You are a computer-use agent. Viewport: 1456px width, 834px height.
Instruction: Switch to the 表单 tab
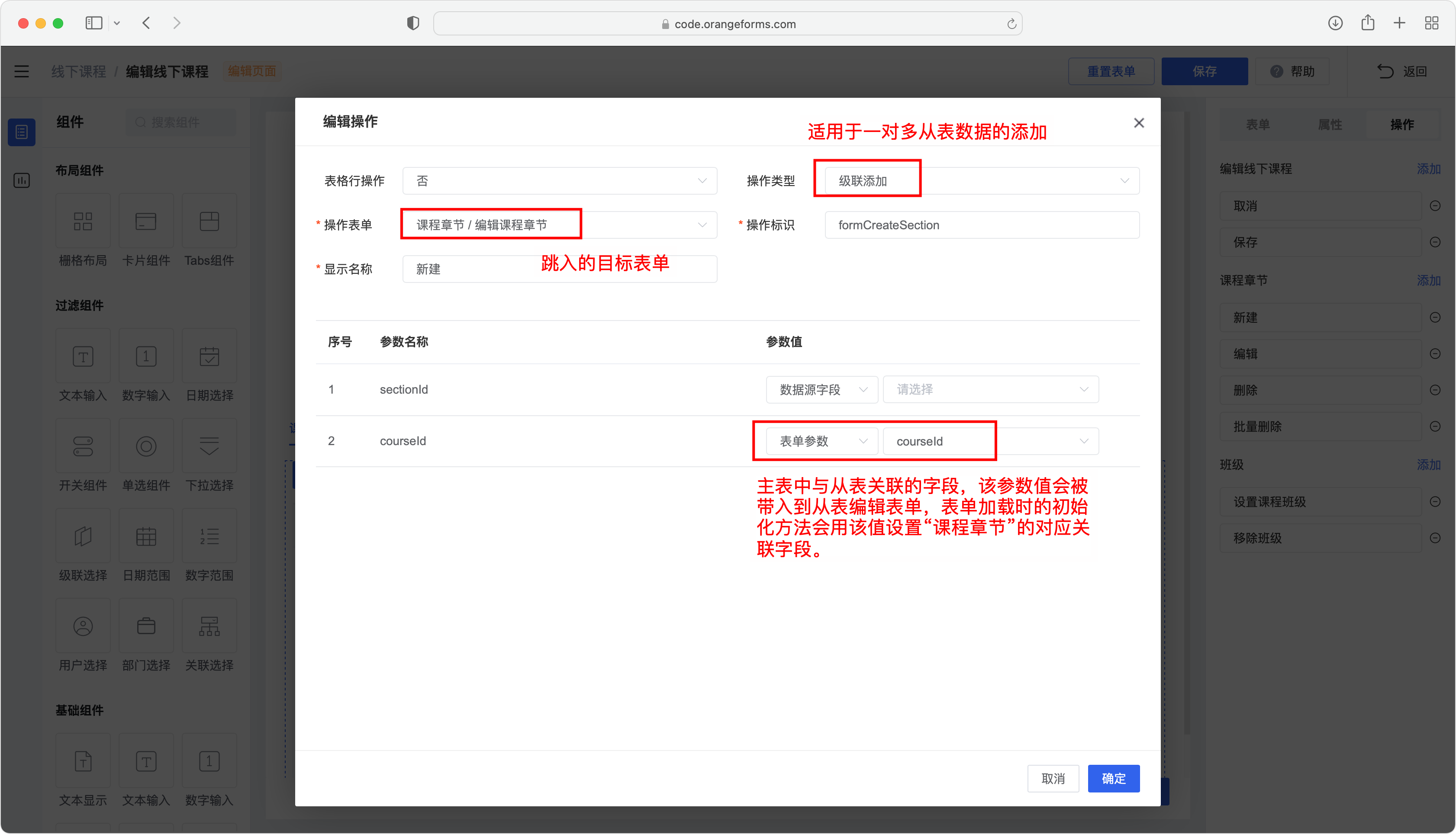[x=1257, y=124]
